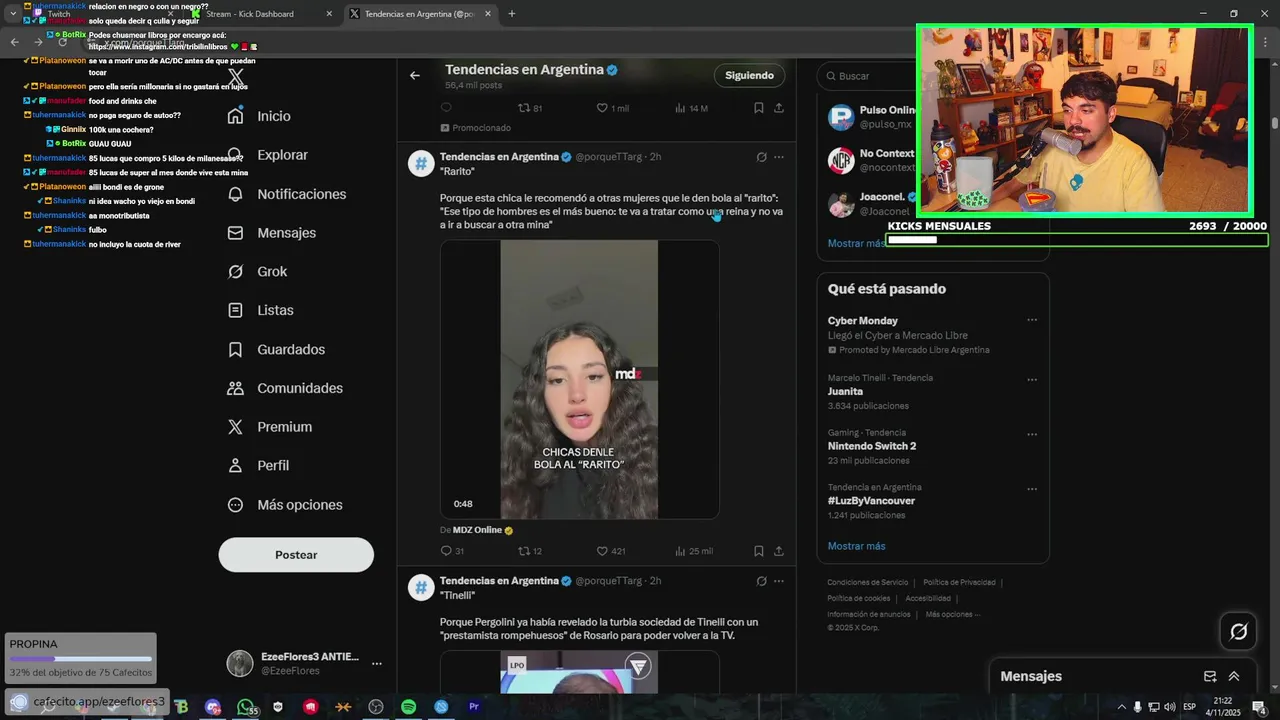Click the Grok icon on the Rarito post
This screenshot has height=720, width=1280.
tap(761, 157)
